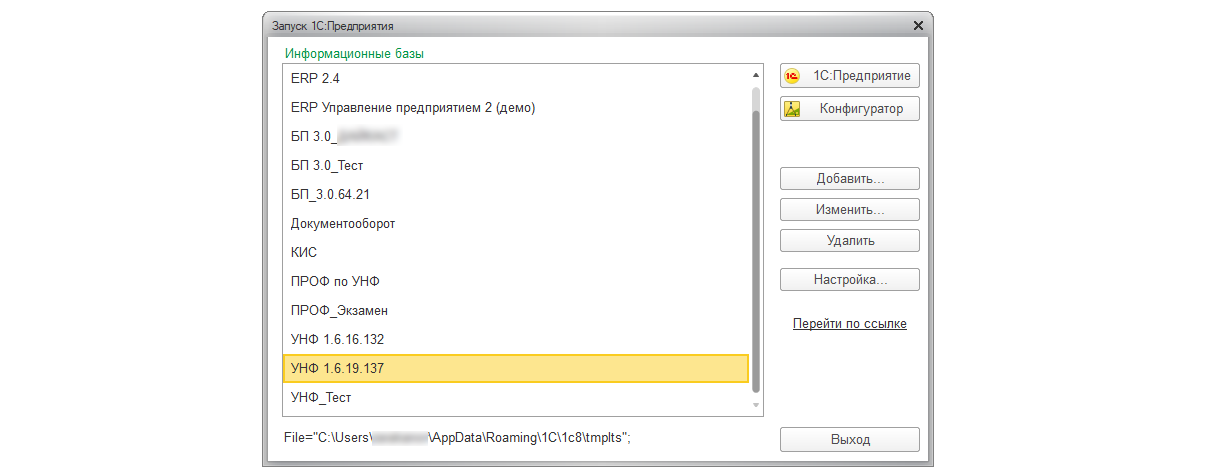Select the БП_3.0.64.21 base

[x=516, y=194]
